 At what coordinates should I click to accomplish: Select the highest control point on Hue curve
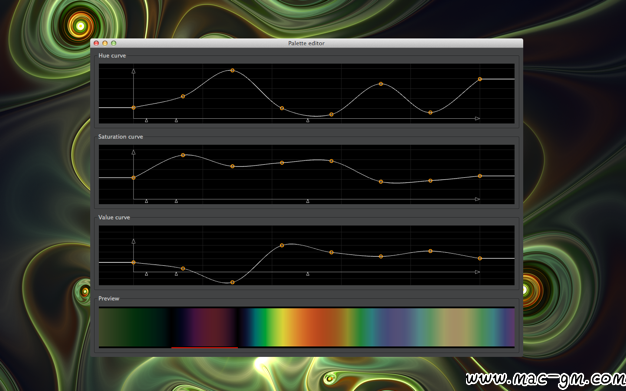coord(232,70)
